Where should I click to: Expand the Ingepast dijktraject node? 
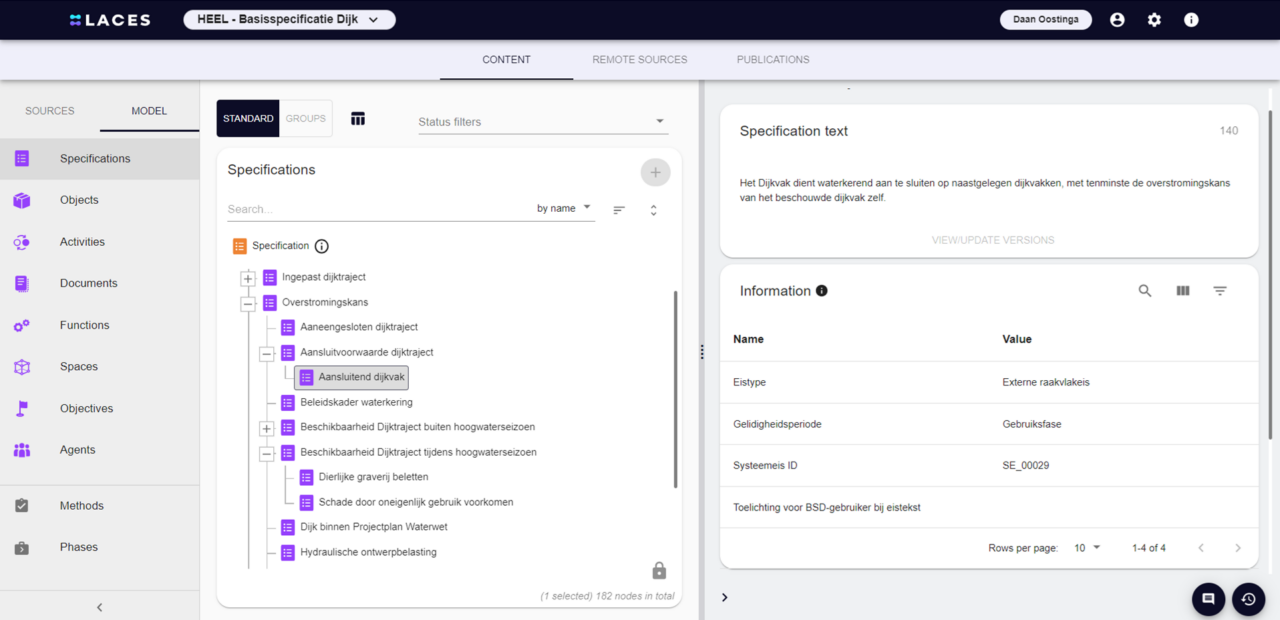point(247,277)
